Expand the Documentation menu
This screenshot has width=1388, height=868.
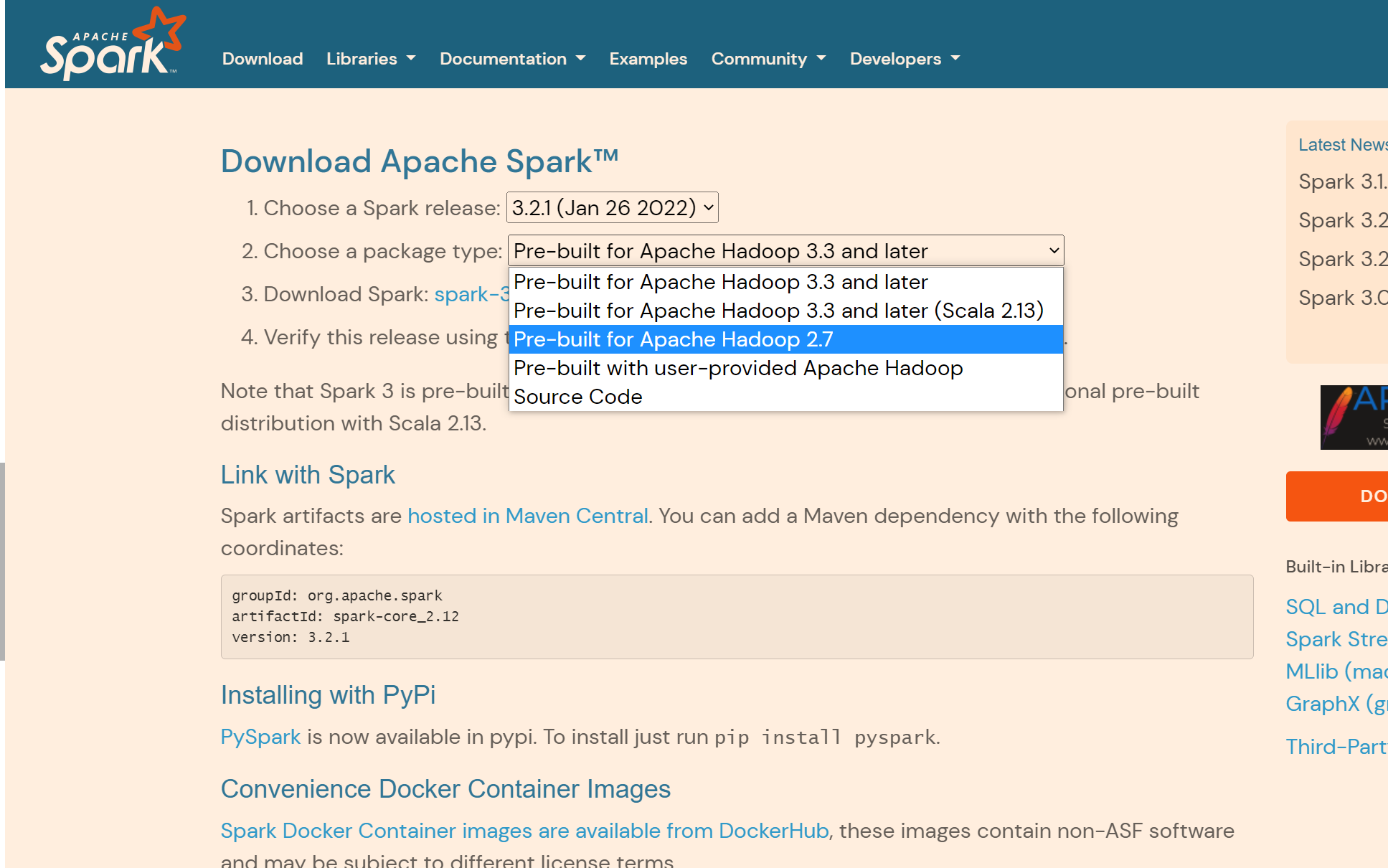click(512, 59)
